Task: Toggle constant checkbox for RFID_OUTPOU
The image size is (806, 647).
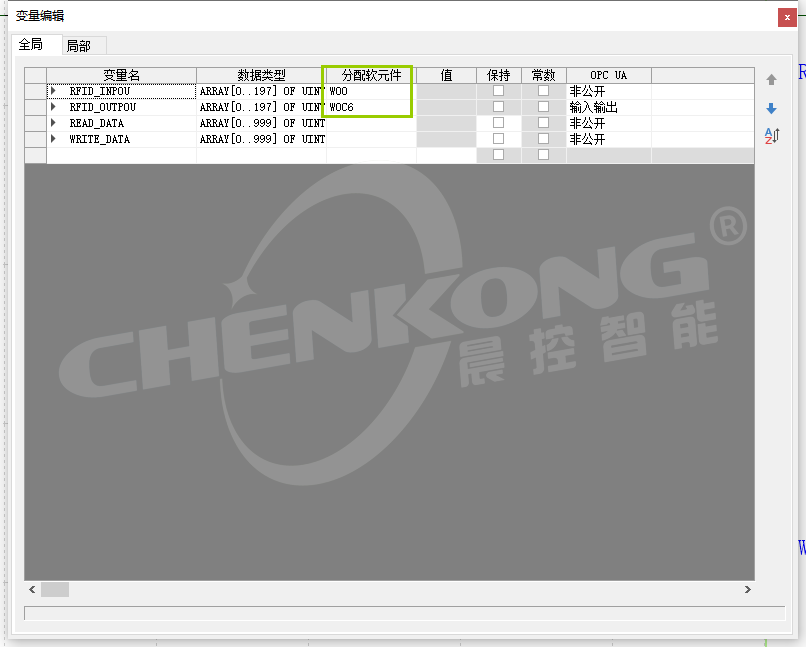Action: coord(543,107)
